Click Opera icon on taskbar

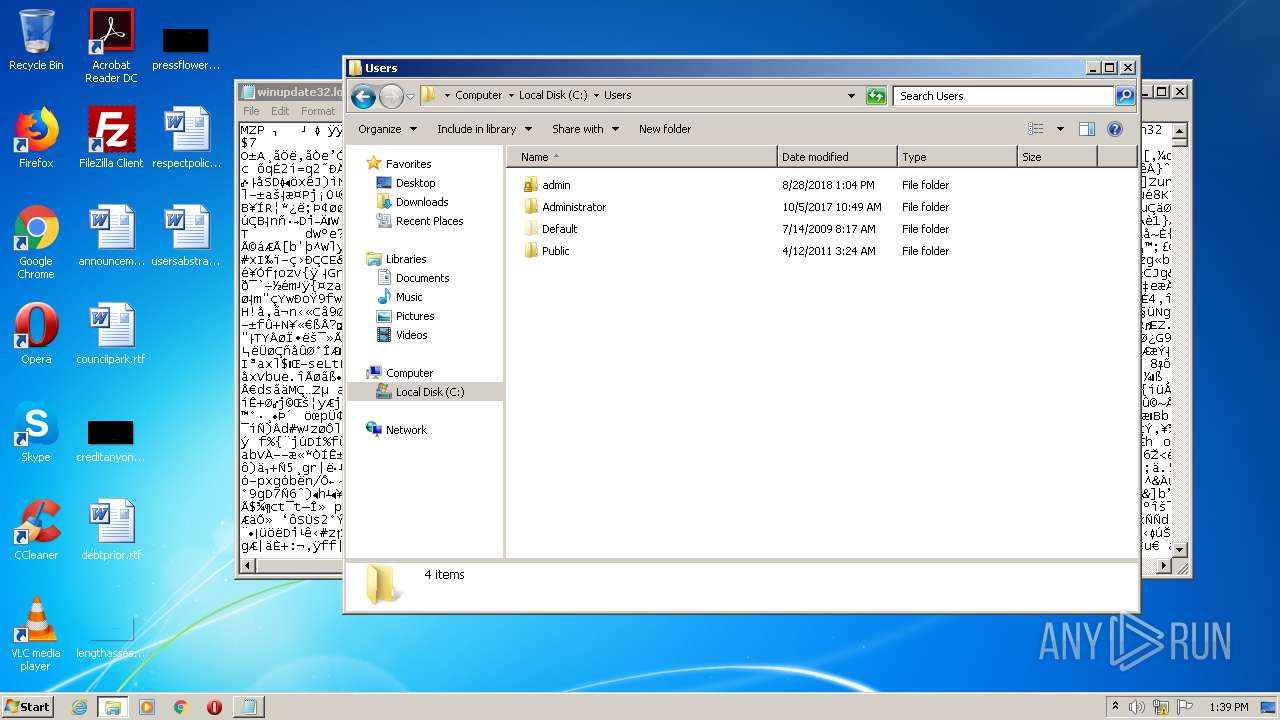pos(214,707)
